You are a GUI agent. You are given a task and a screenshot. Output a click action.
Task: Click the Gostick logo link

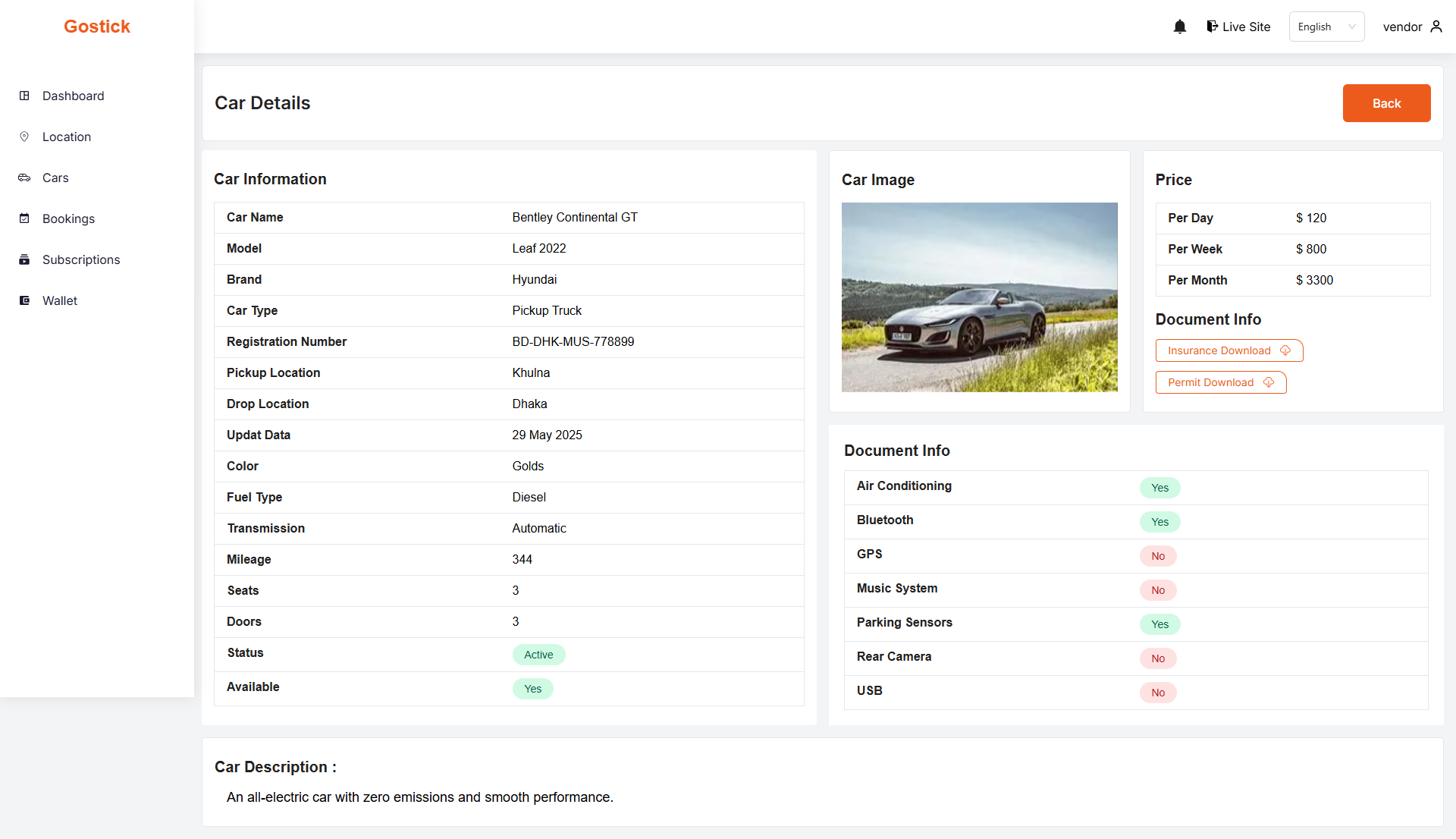(x=97, y=27)
